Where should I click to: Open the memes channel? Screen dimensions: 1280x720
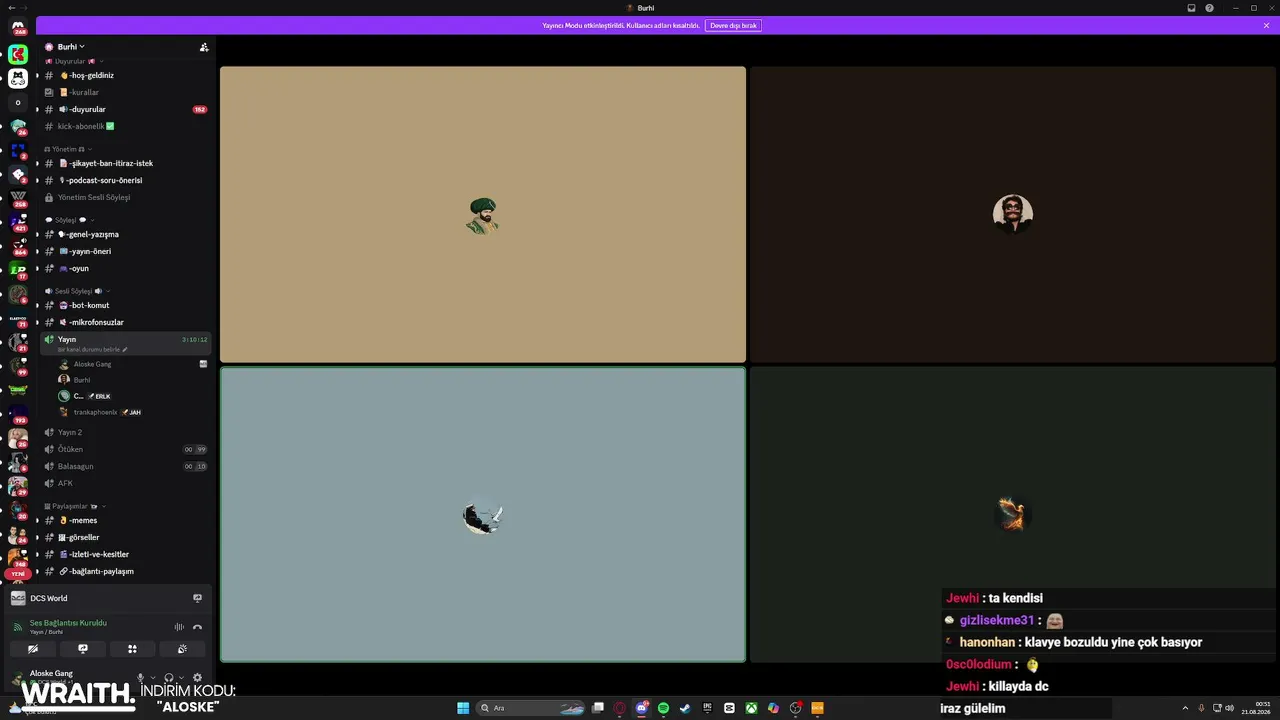click(x=125, y=520)
